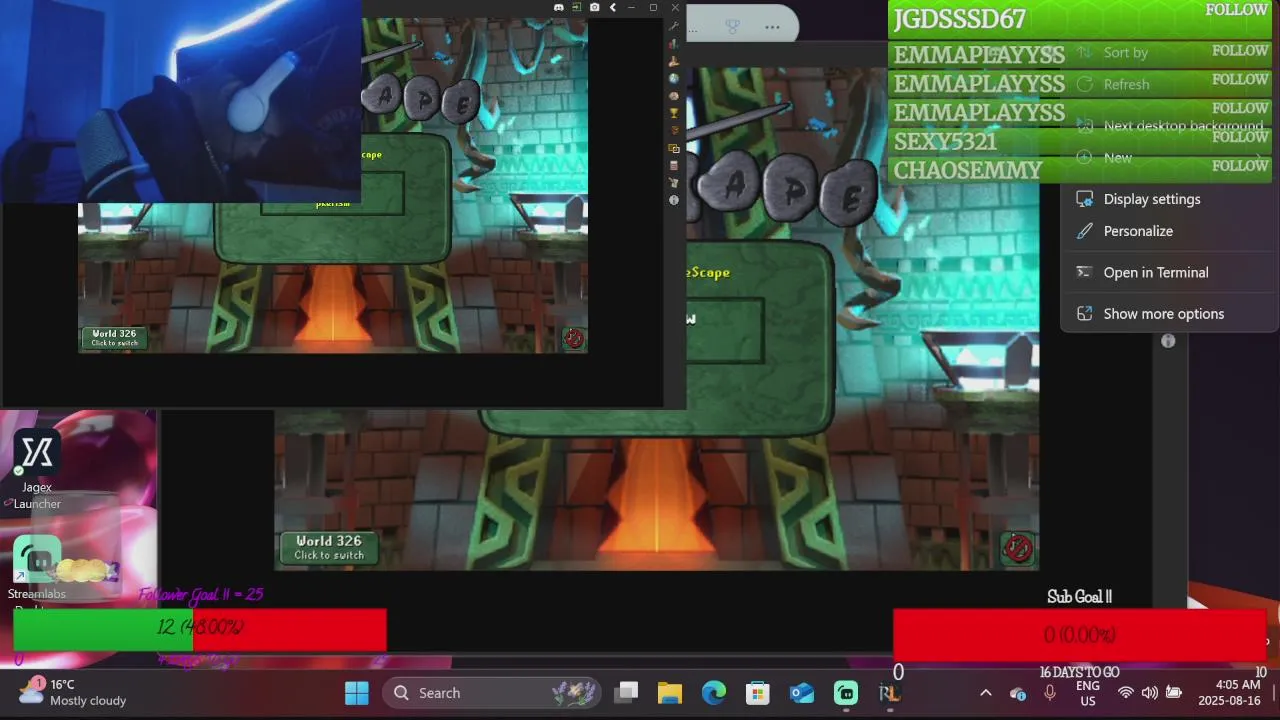Take a screenshot with RuneLite camera icon

click(x=594, y=7)
